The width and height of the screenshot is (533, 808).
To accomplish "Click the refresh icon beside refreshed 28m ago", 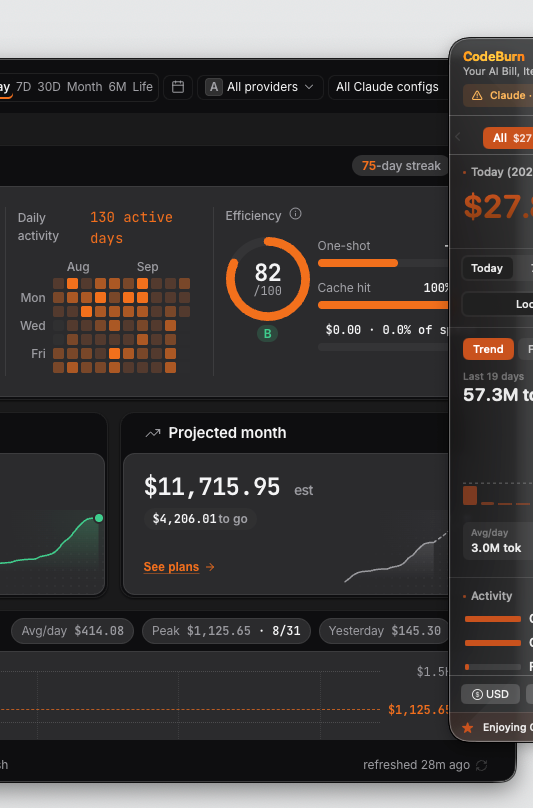I will coord(481,765).
